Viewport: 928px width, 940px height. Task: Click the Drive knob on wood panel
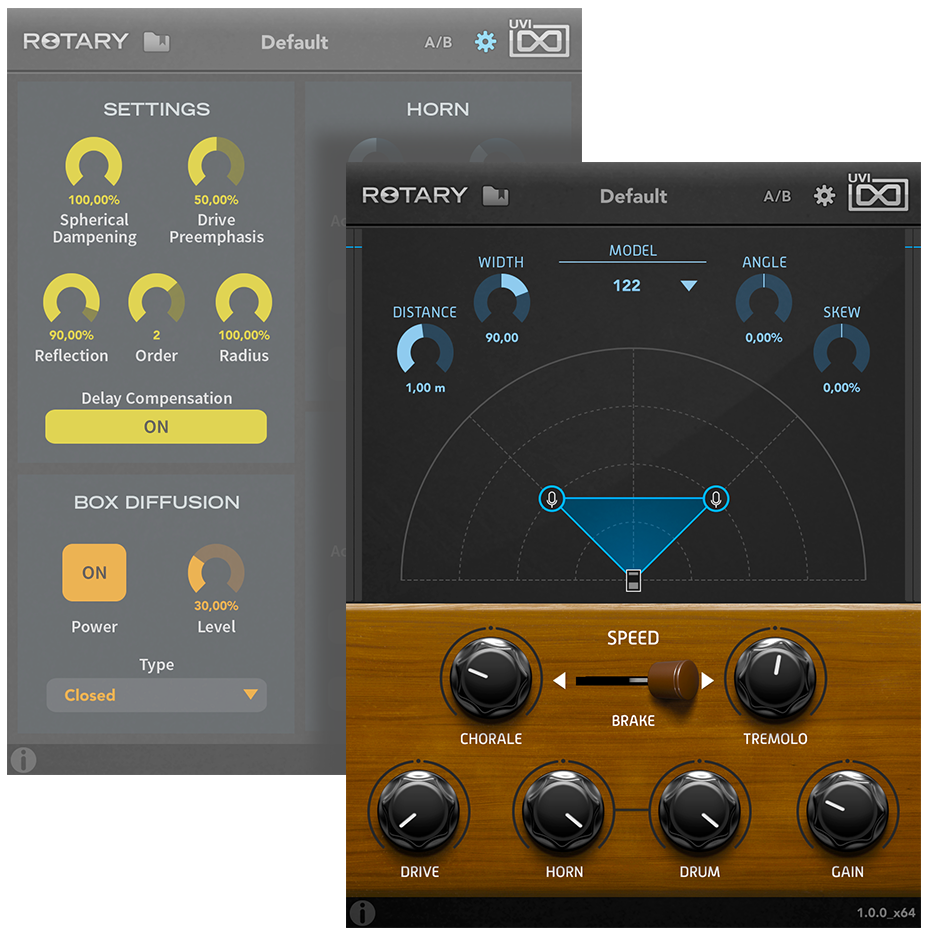coord(418,811)
